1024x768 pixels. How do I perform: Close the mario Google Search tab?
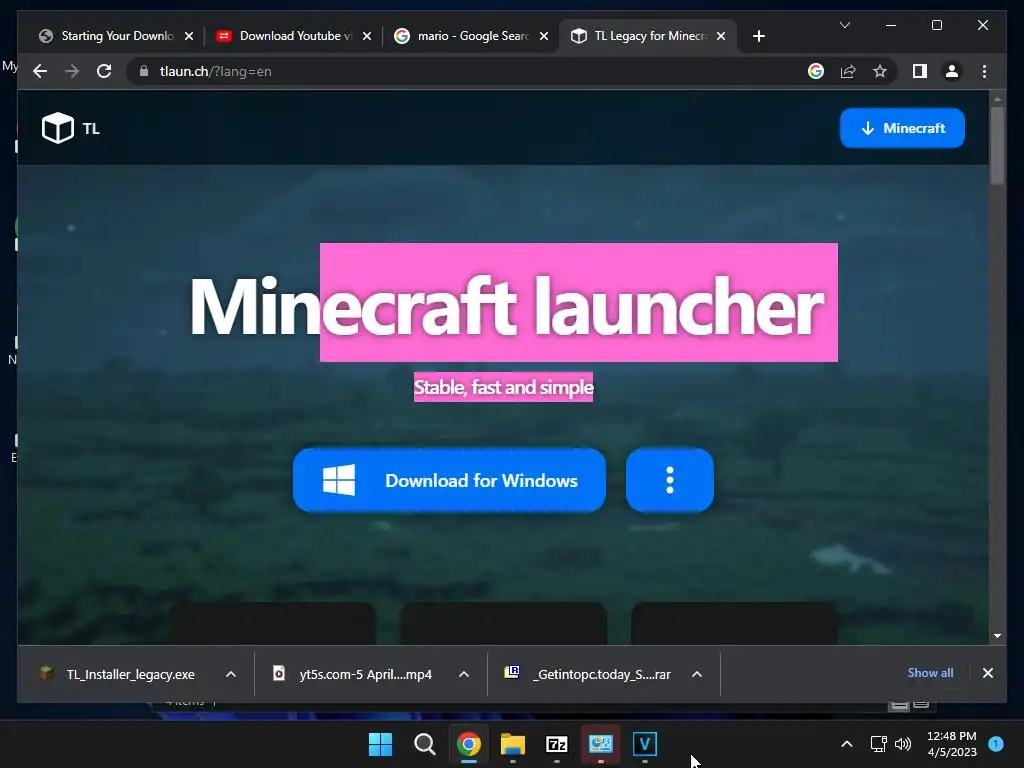544,36
